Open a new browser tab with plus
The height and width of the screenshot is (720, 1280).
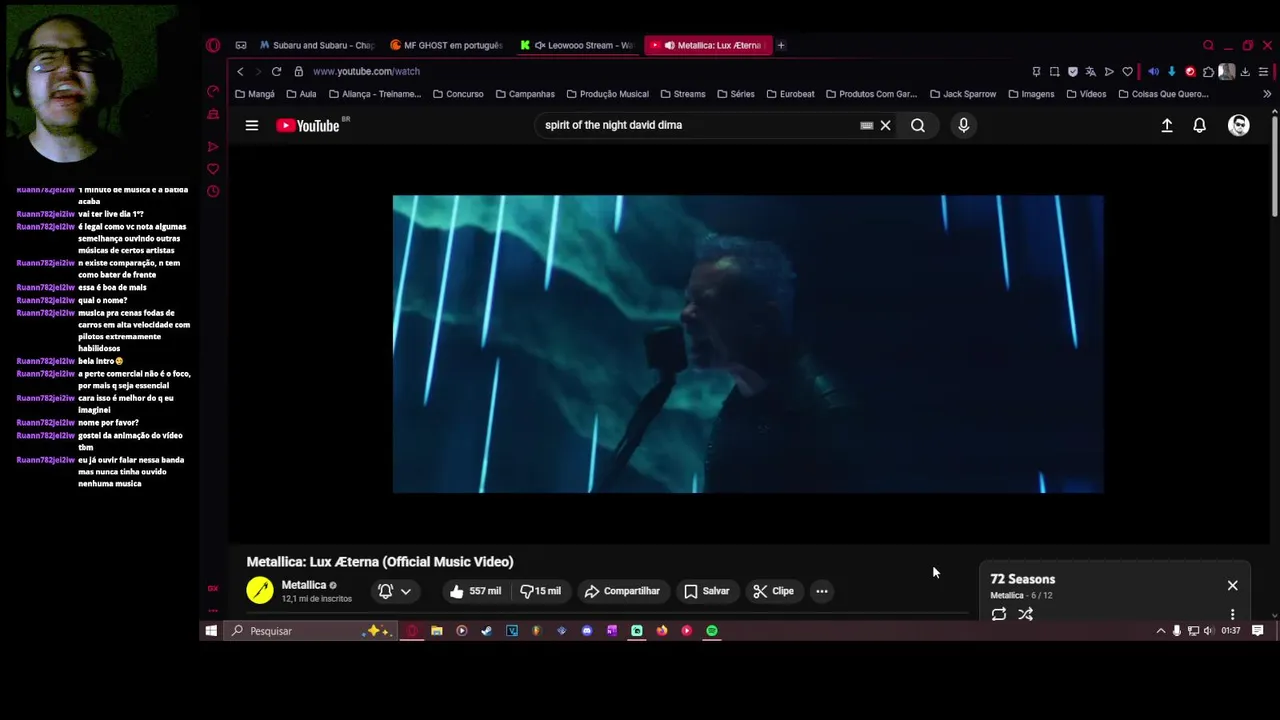(x=781, y=45)
